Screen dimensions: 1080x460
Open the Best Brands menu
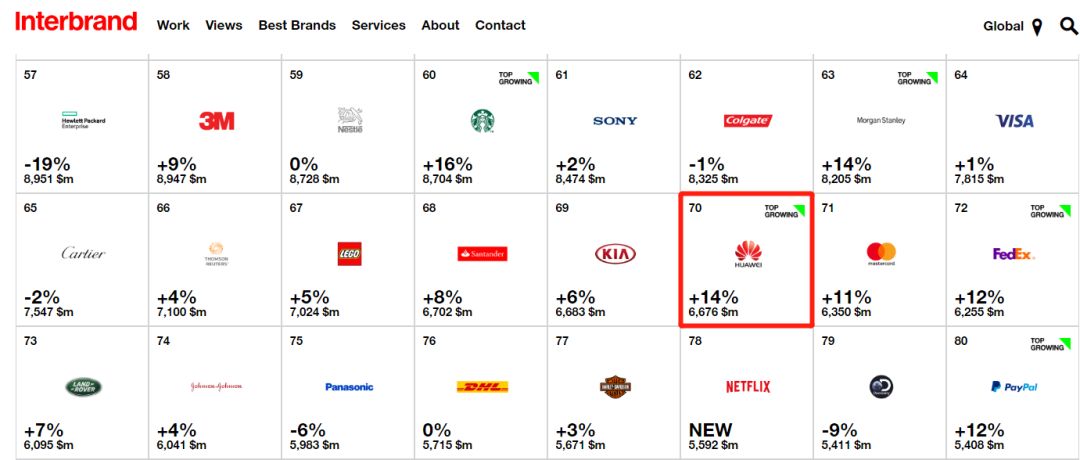(x=297, y=25)
